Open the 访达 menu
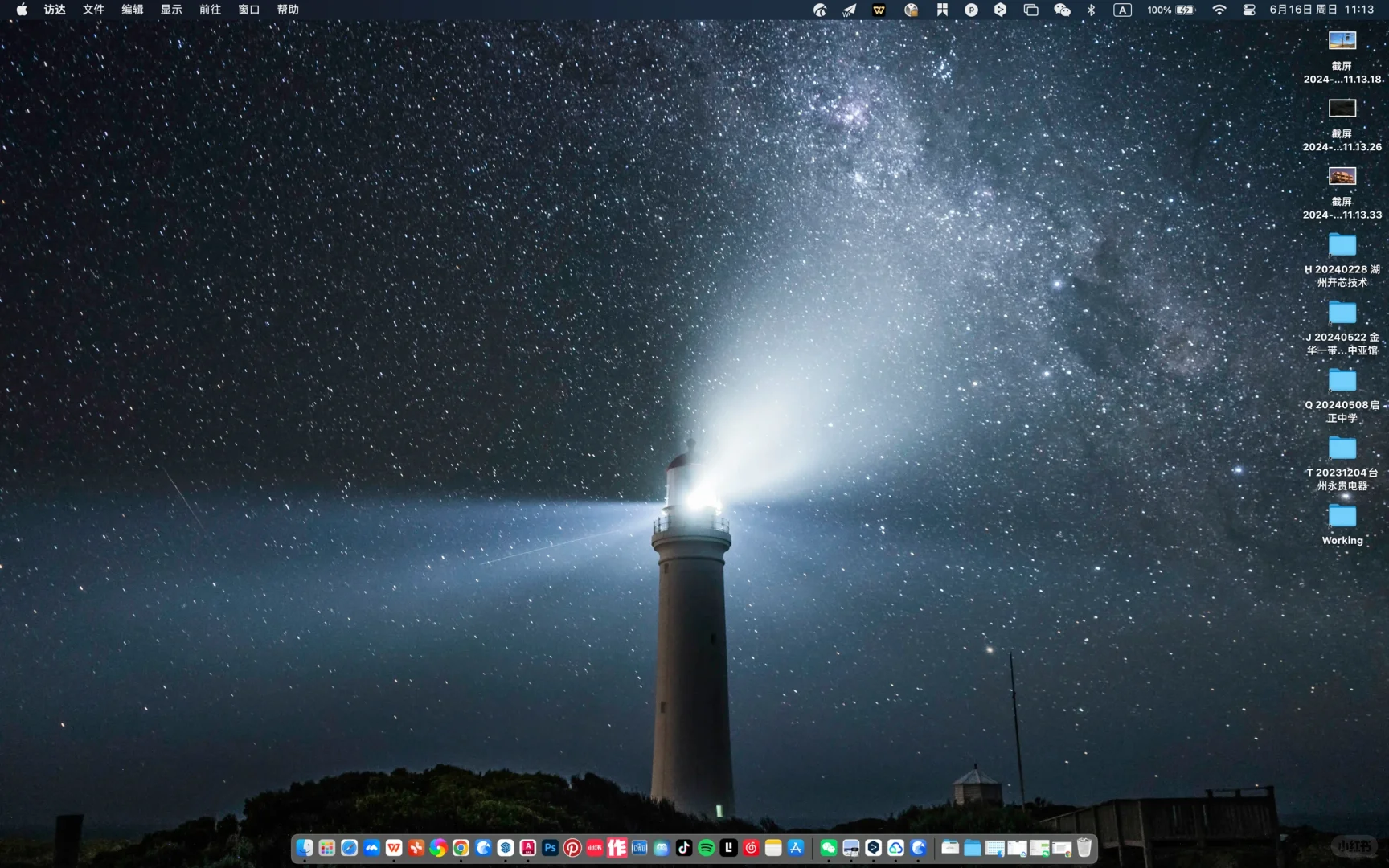1389x868 pixels. point(55,10)
